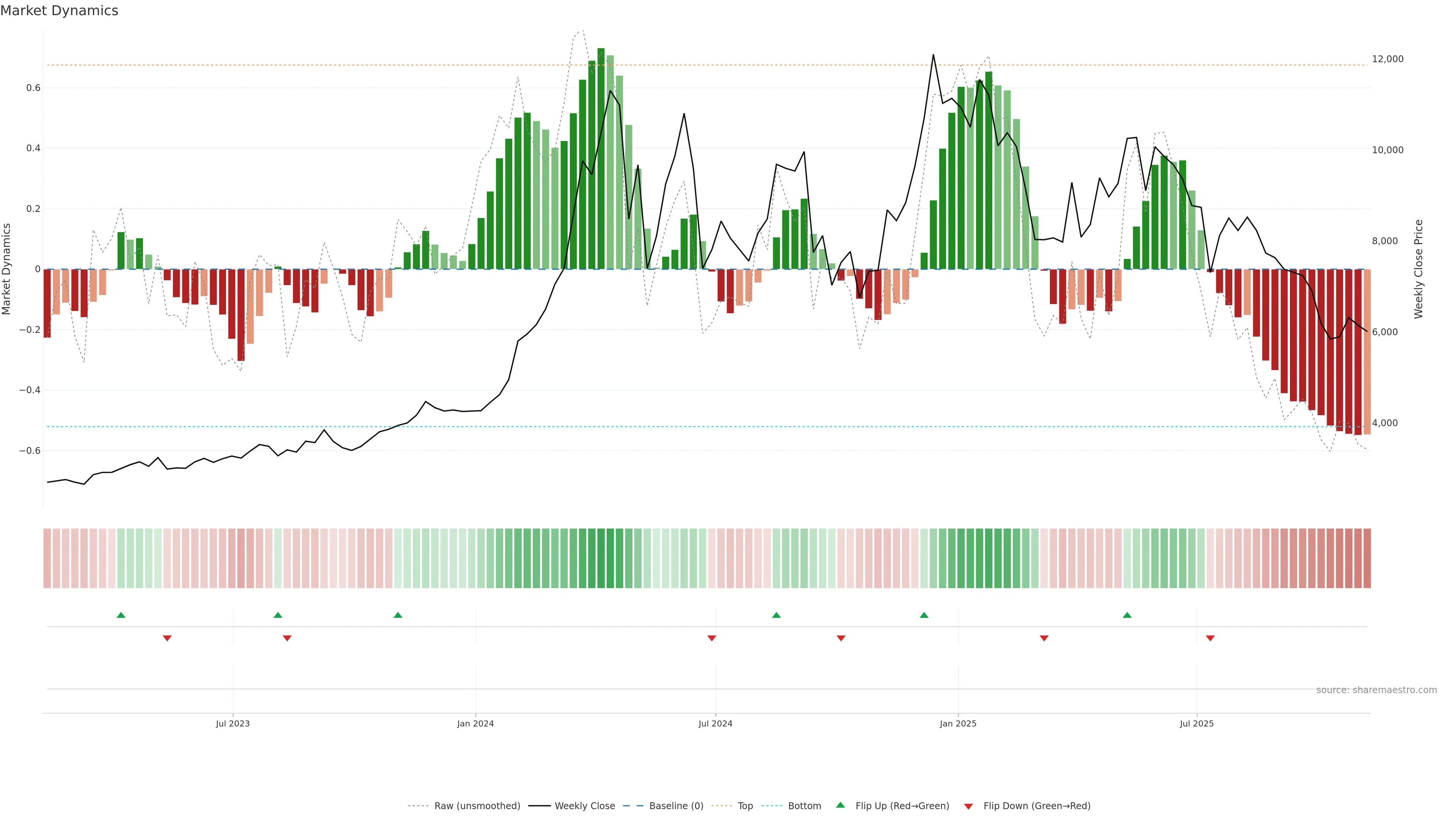1456x819 pixels.
Task: Toggle the Weekly Close legend entry
Action: pyautogui.click(x=584, y=806)
